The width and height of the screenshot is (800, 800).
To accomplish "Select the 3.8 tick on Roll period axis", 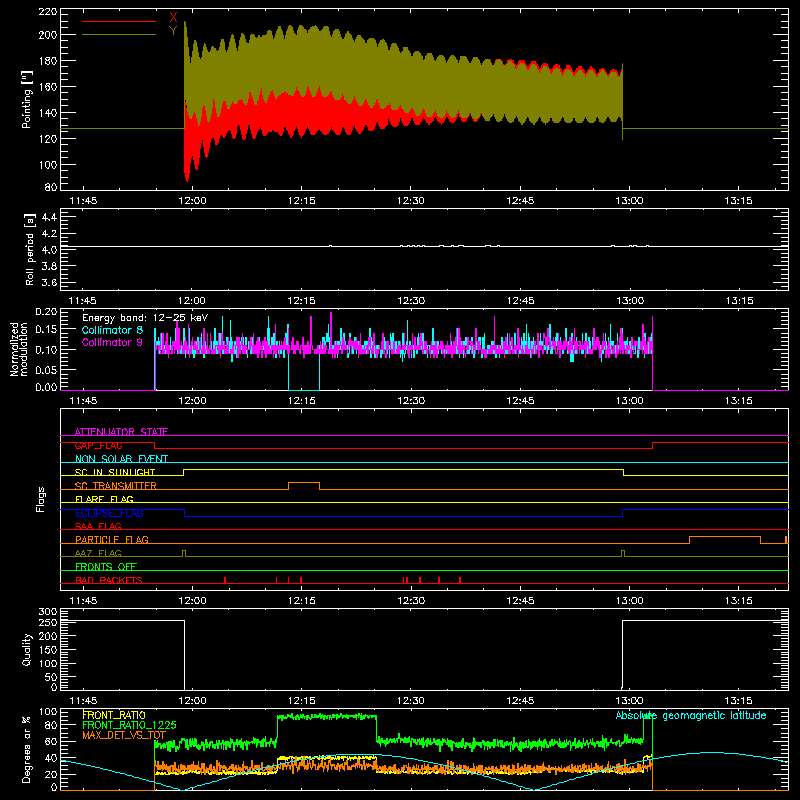I will 49,266.
